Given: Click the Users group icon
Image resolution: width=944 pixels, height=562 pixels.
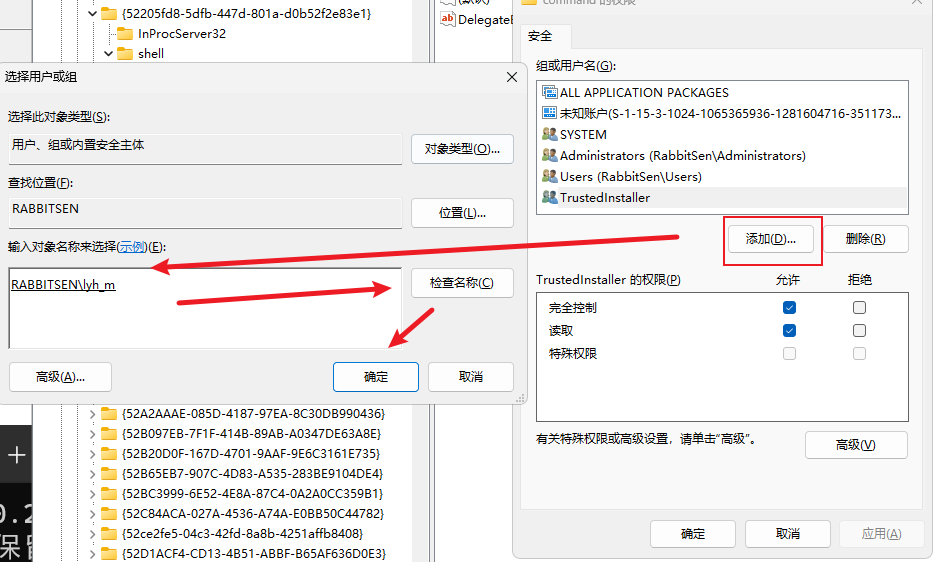Looking at the screenshot, I should (x=549, y=176).
